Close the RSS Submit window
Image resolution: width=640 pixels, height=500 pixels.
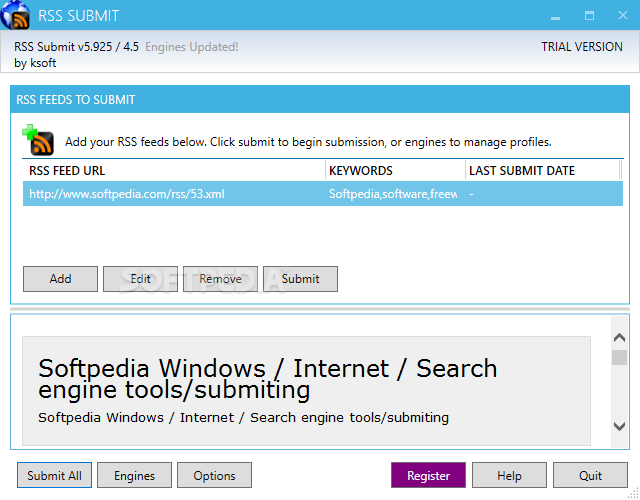(622, 15)
